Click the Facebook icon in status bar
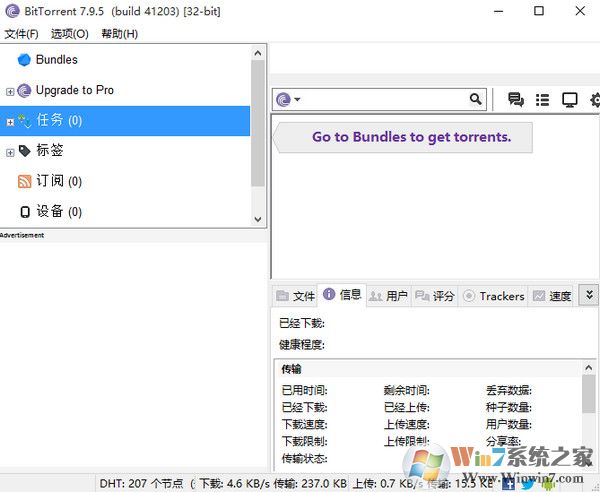Screen dimensions: 600x492 pyautogui.click(x=508, y=484)
